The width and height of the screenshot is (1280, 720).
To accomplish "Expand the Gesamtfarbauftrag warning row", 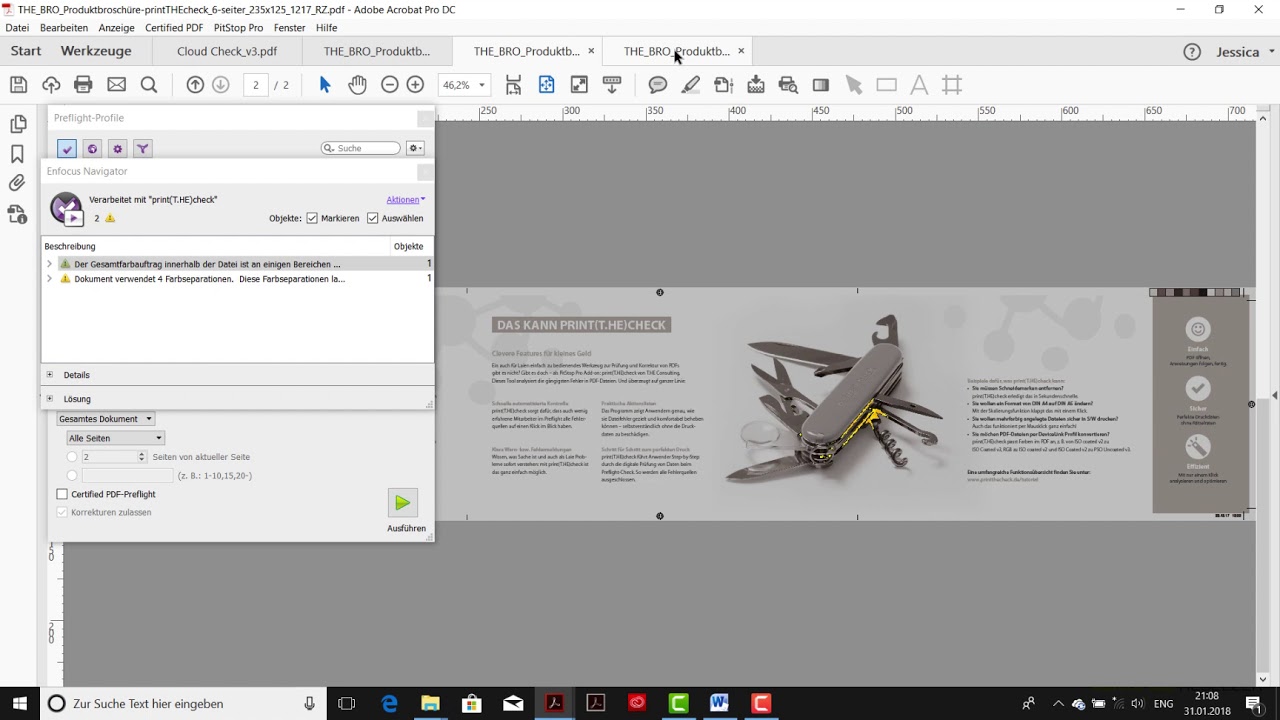I will 49,264.
